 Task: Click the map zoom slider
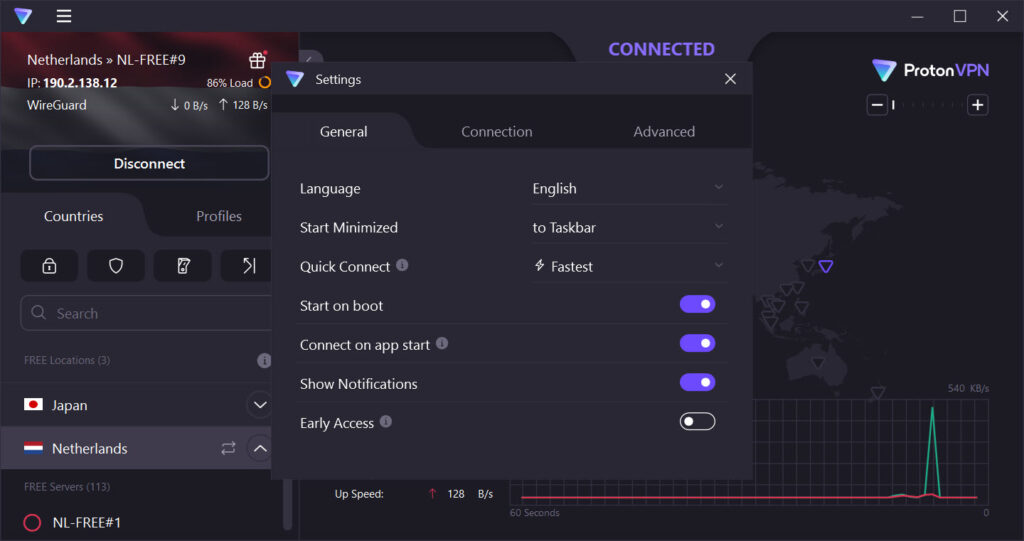coord(927,105)
